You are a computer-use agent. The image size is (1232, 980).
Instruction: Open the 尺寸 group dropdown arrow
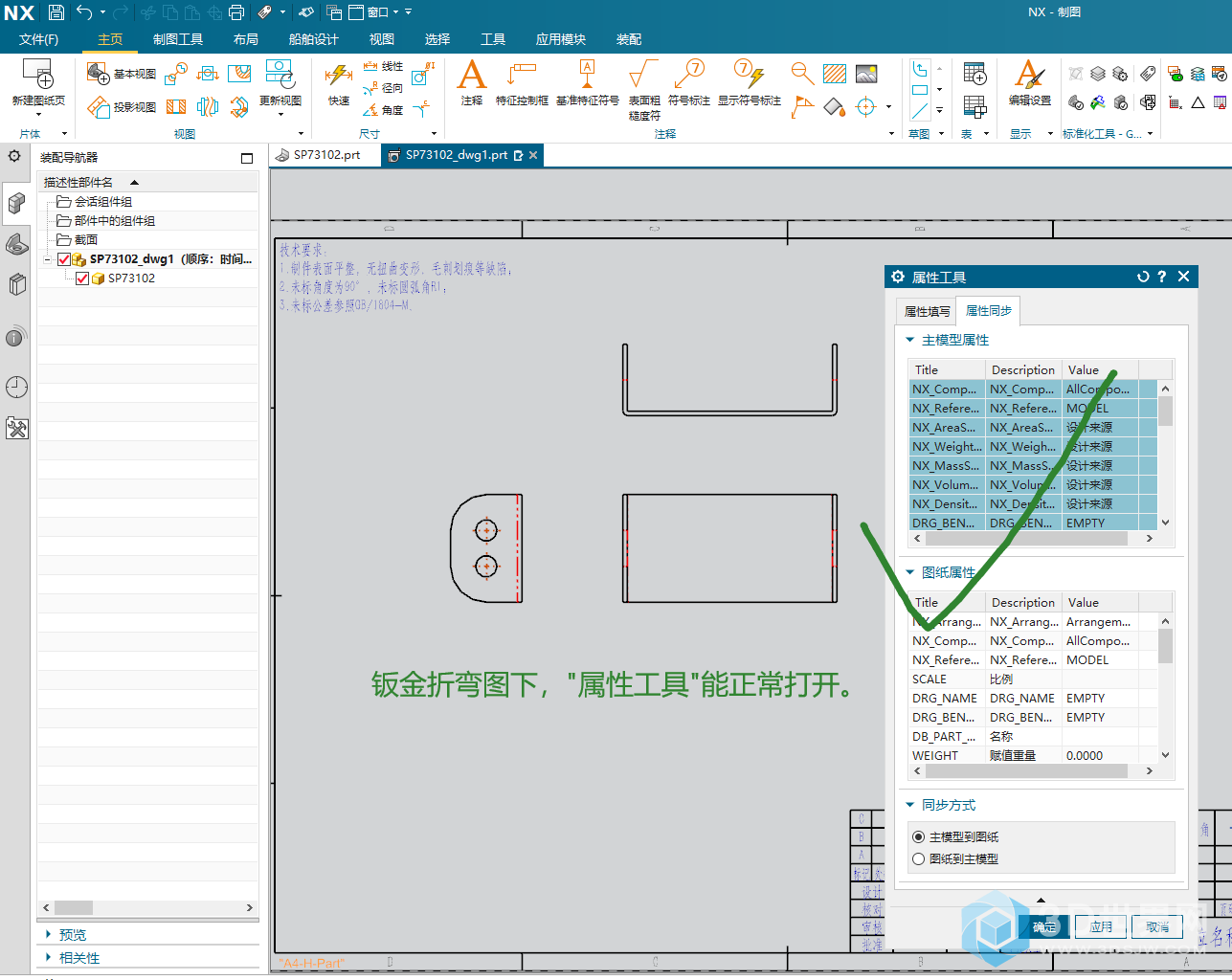[x=434, y=134]
